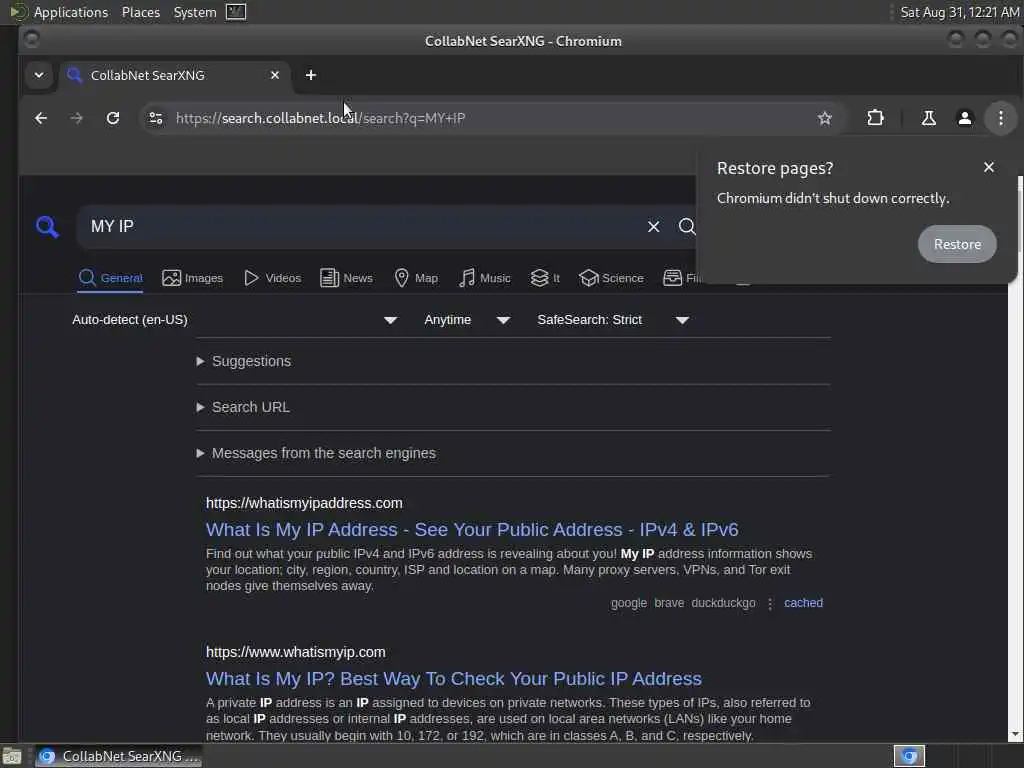
Task: Open cached link for first result
Action: [x=803, y=603]
